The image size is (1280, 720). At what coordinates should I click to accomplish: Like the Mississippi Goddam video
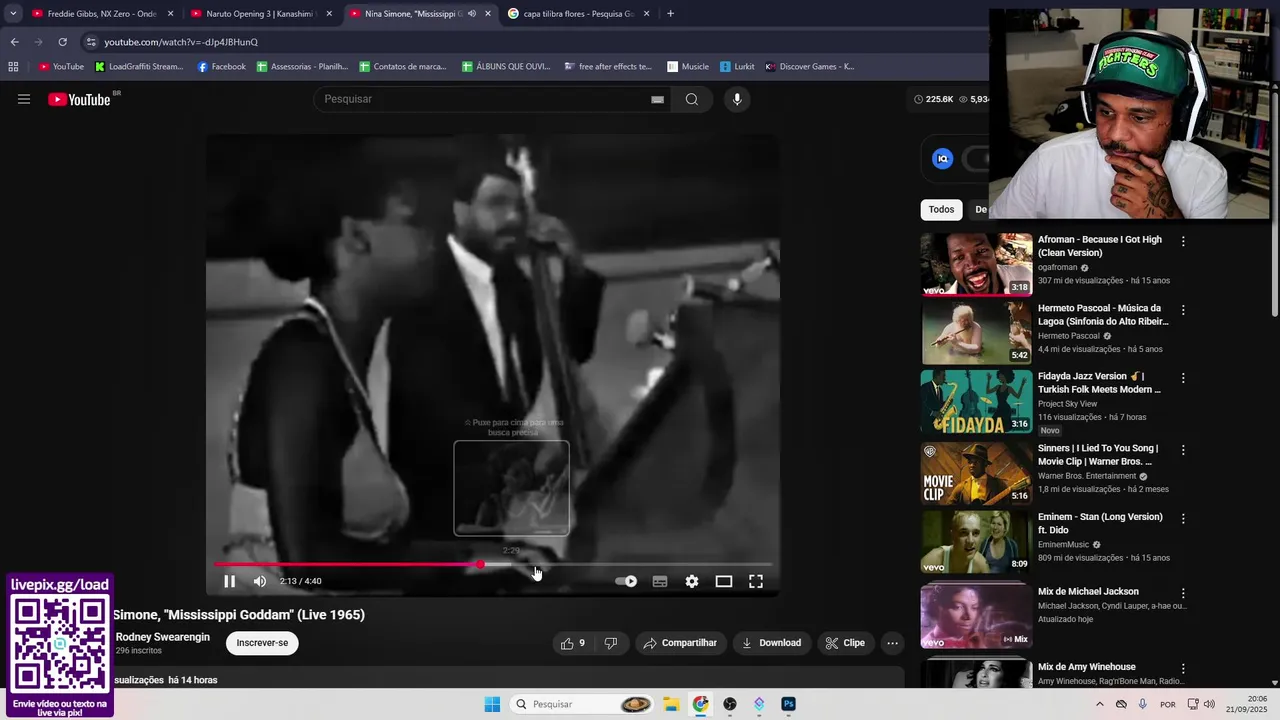click(x=573, y=643)
